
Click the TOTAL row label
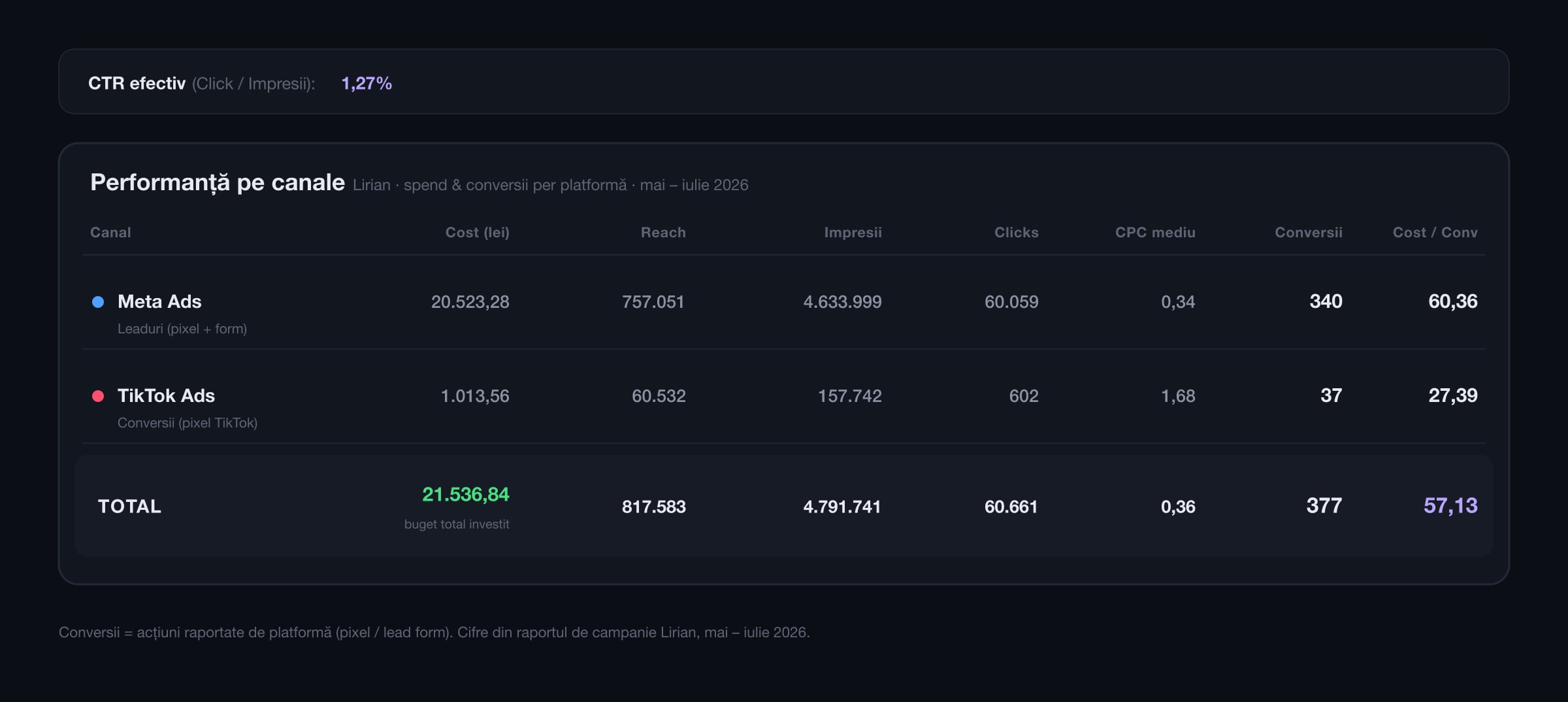(129, 507)
